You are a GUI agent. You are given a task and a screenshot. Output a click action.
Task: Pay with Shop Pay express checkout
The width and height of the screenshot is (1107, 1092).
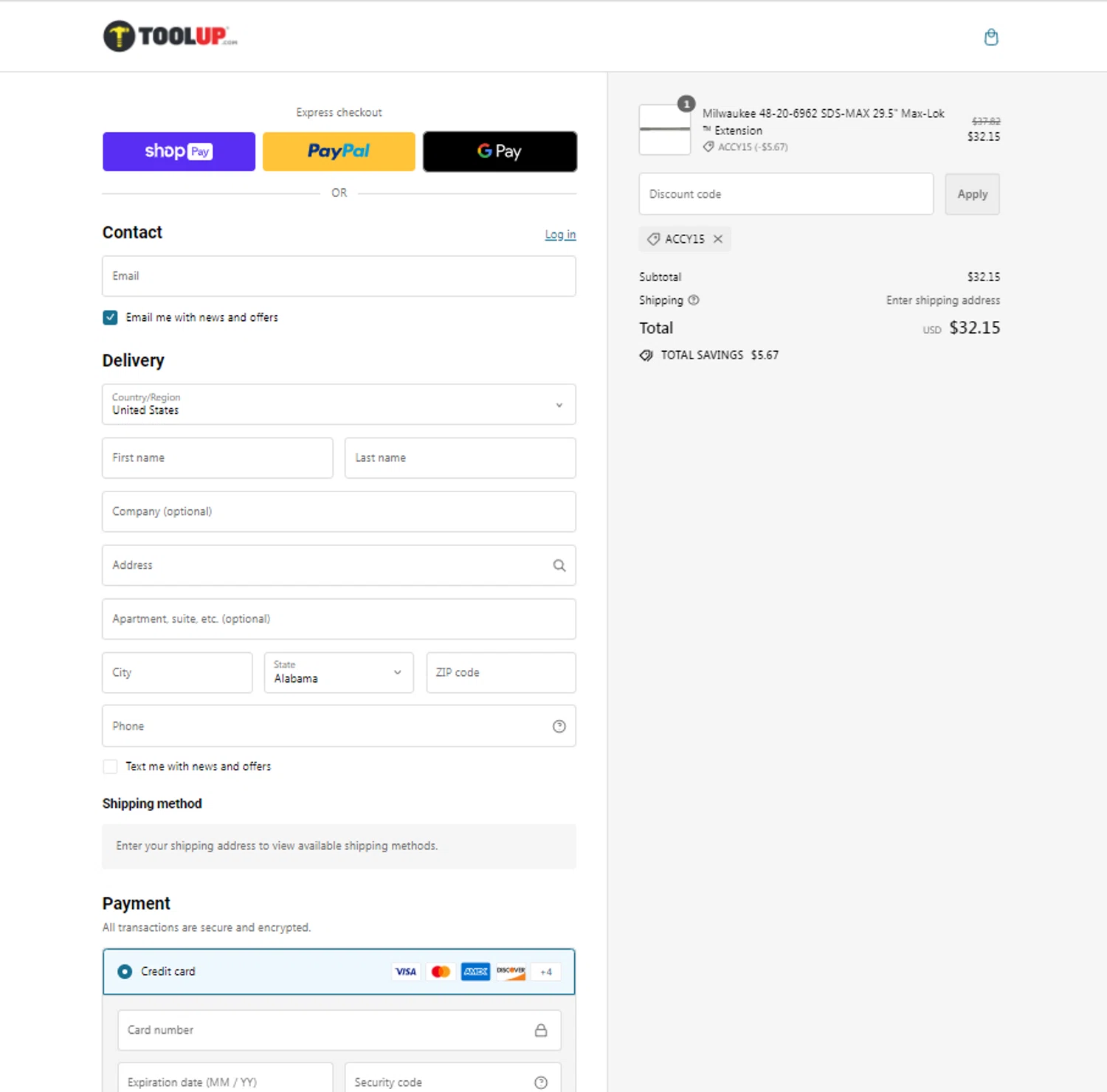pos(179,152)
